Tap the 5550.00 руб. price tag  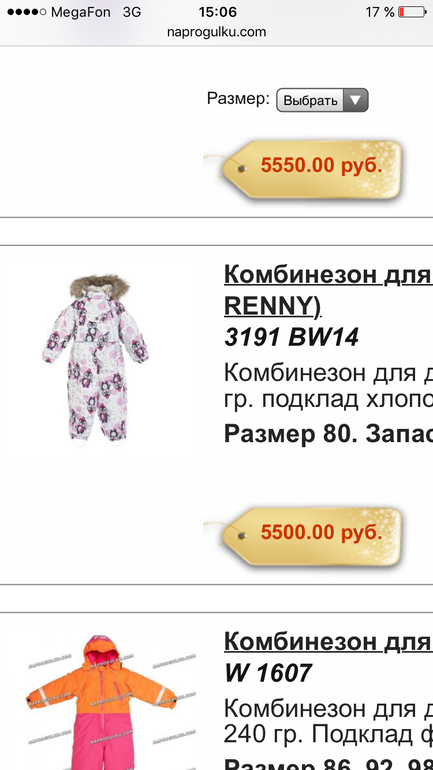(311, 169)
